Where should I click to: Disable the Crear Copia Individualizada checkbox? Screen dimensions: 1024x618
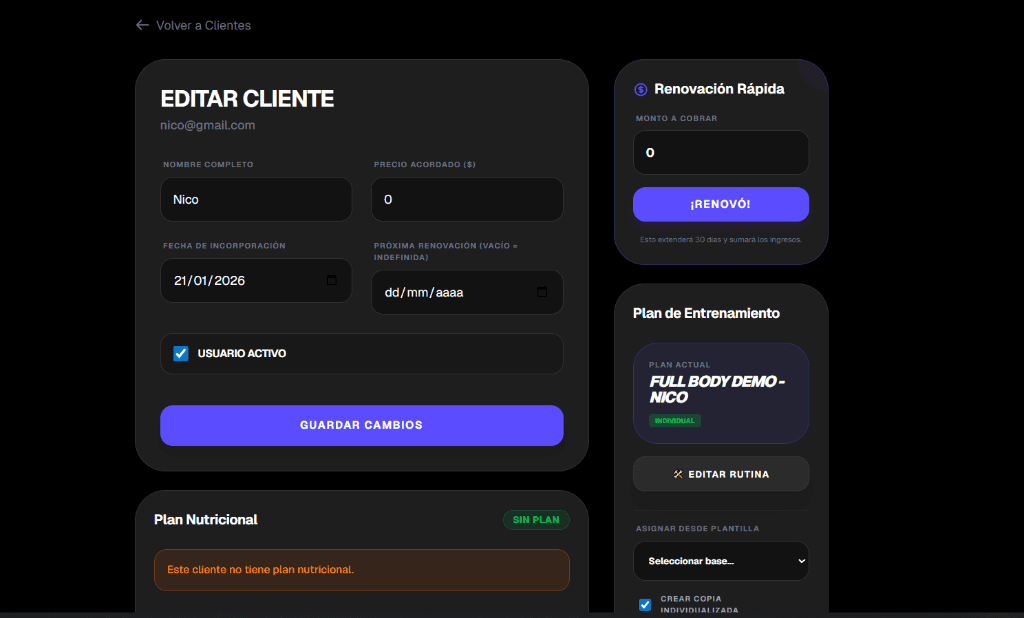tap(644, 604)
